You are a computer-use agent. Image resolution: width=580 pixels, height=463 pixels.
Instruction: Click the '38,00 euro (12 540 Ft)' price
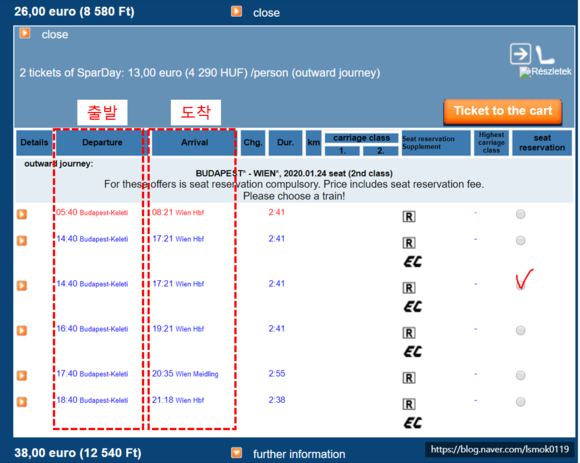tap(78, 453)
